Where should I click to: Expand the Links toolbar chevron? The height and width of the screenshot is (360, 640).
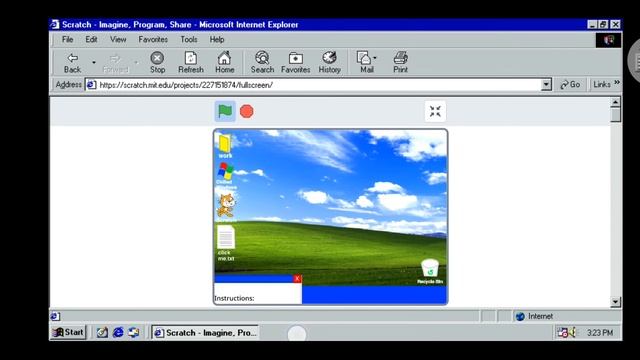(617, 83)
